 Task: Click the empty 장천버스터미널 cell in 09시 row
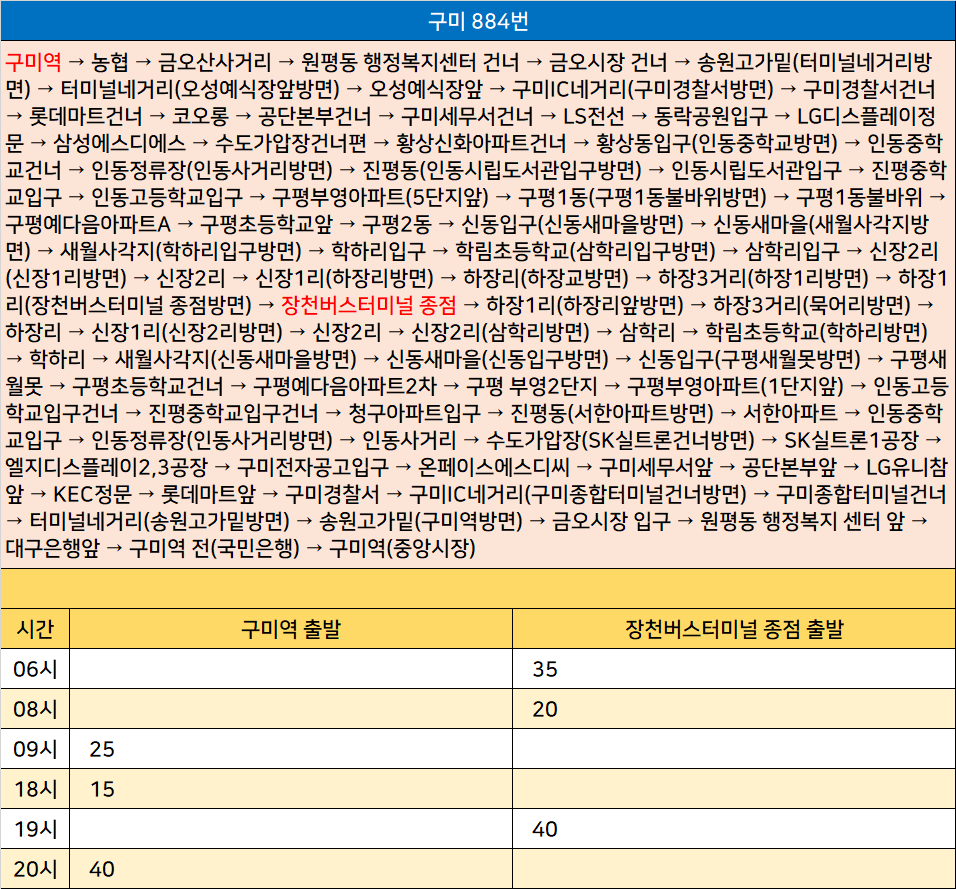(734, 749)
